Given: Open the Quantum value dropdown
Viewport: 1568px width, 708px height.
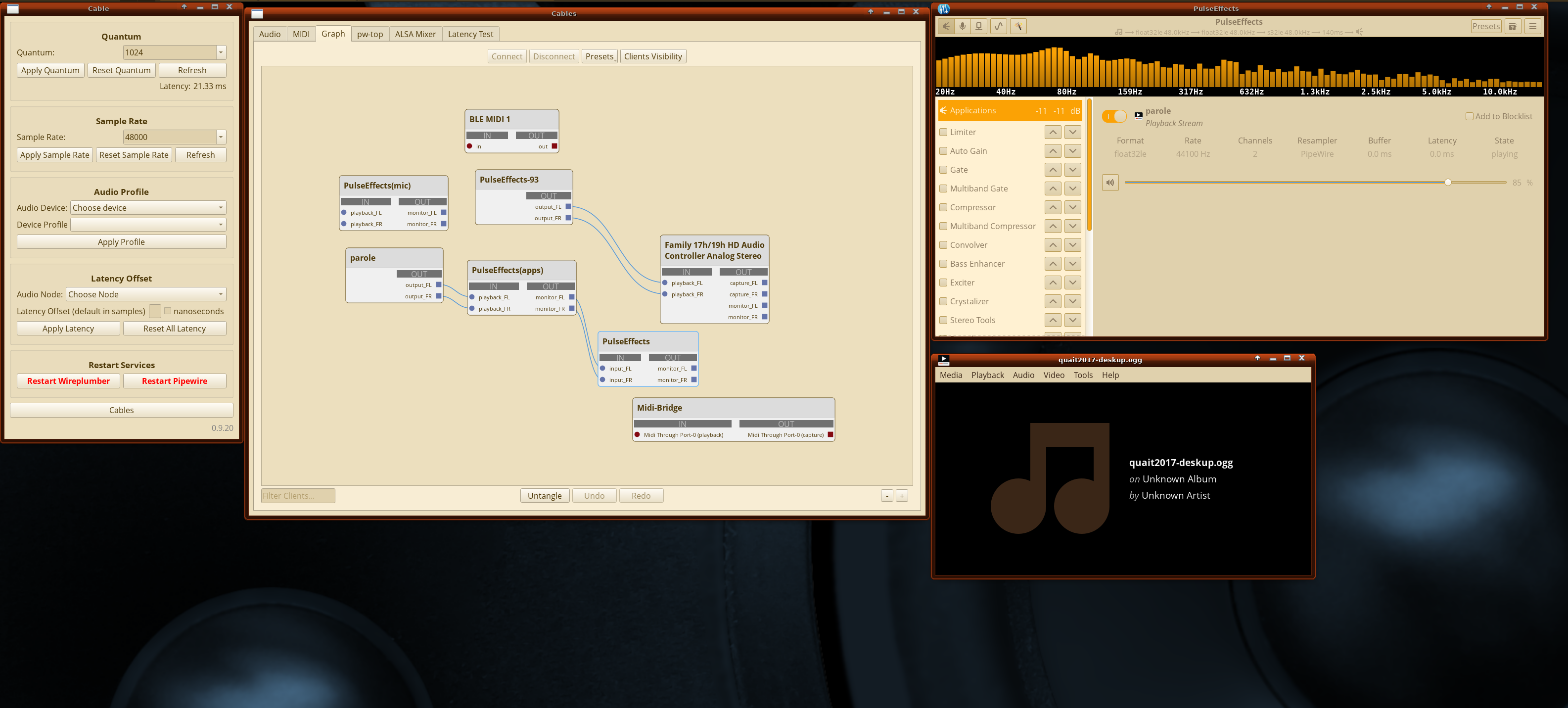Looking at the screenshot, I should [221, 53].
